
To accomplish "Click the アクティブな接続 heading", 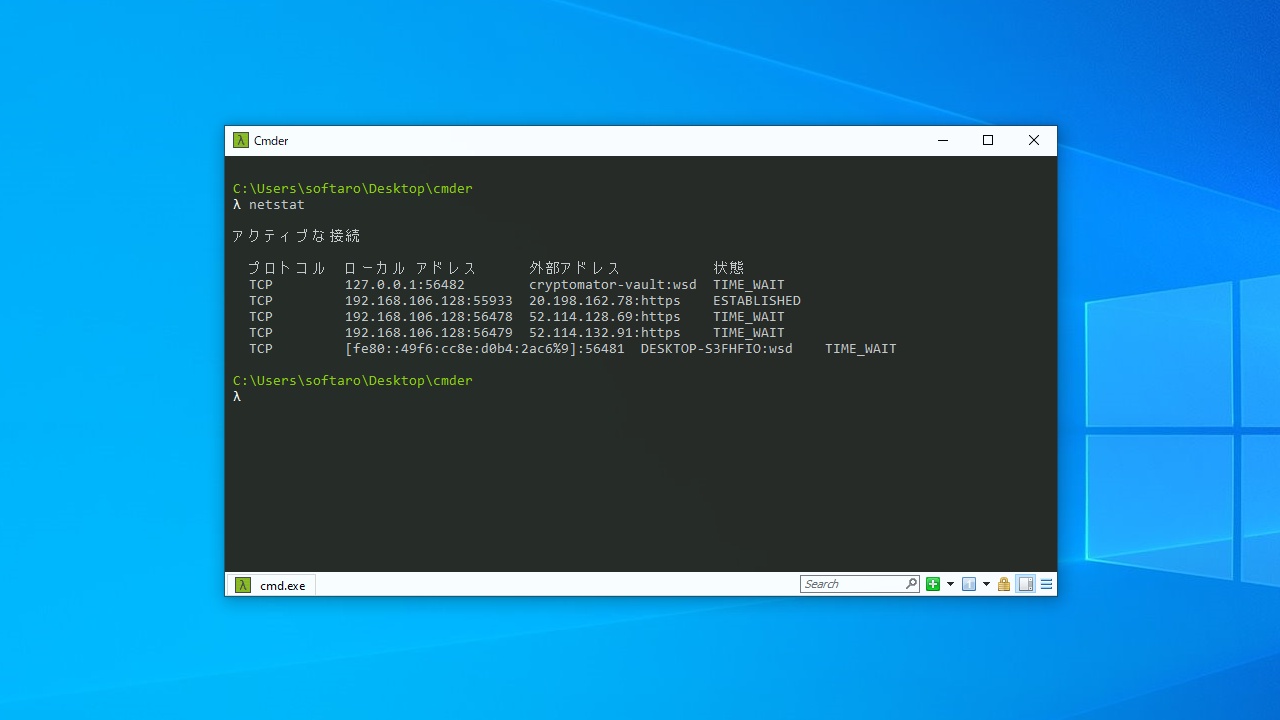I will click(296, 236).
